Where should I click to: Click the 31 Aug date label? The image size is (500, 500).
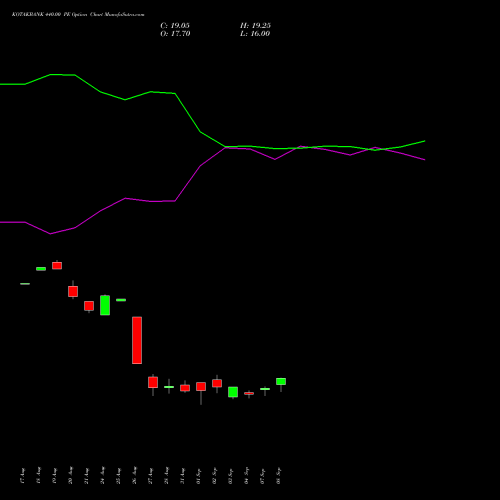[x=182, y=476]
